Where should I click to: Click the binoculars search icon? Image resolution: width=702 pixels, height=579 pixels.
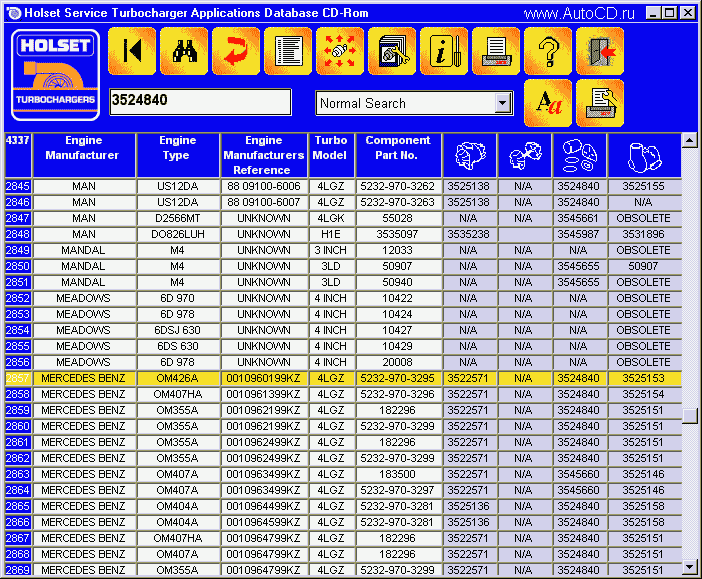(184, 51)
